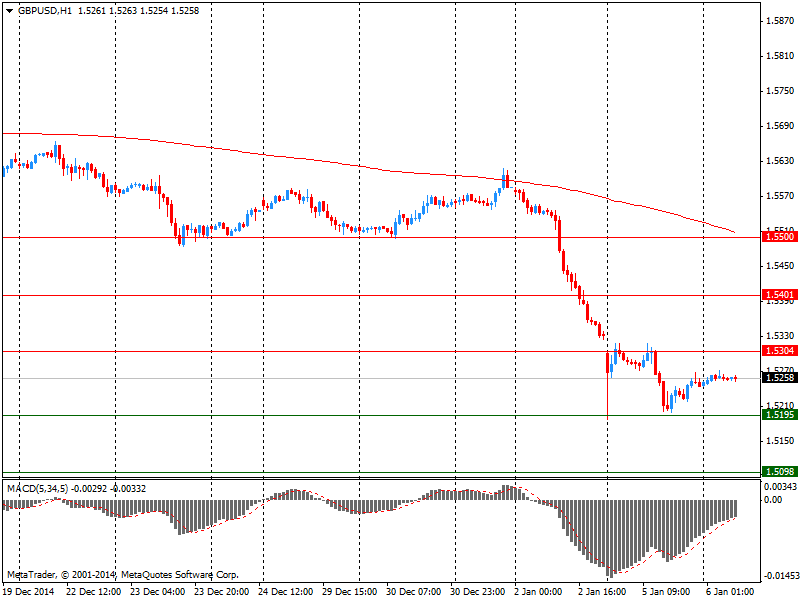Select the GBPUSD,H1 chart title text
This screenshot has width=800, height=600.
pos(45,11)
